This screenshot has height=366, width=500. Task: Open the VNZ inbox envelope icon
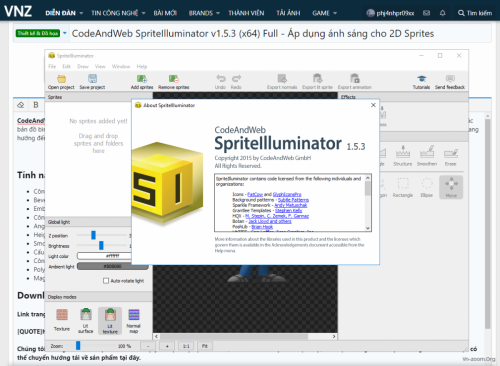[426, 13]
